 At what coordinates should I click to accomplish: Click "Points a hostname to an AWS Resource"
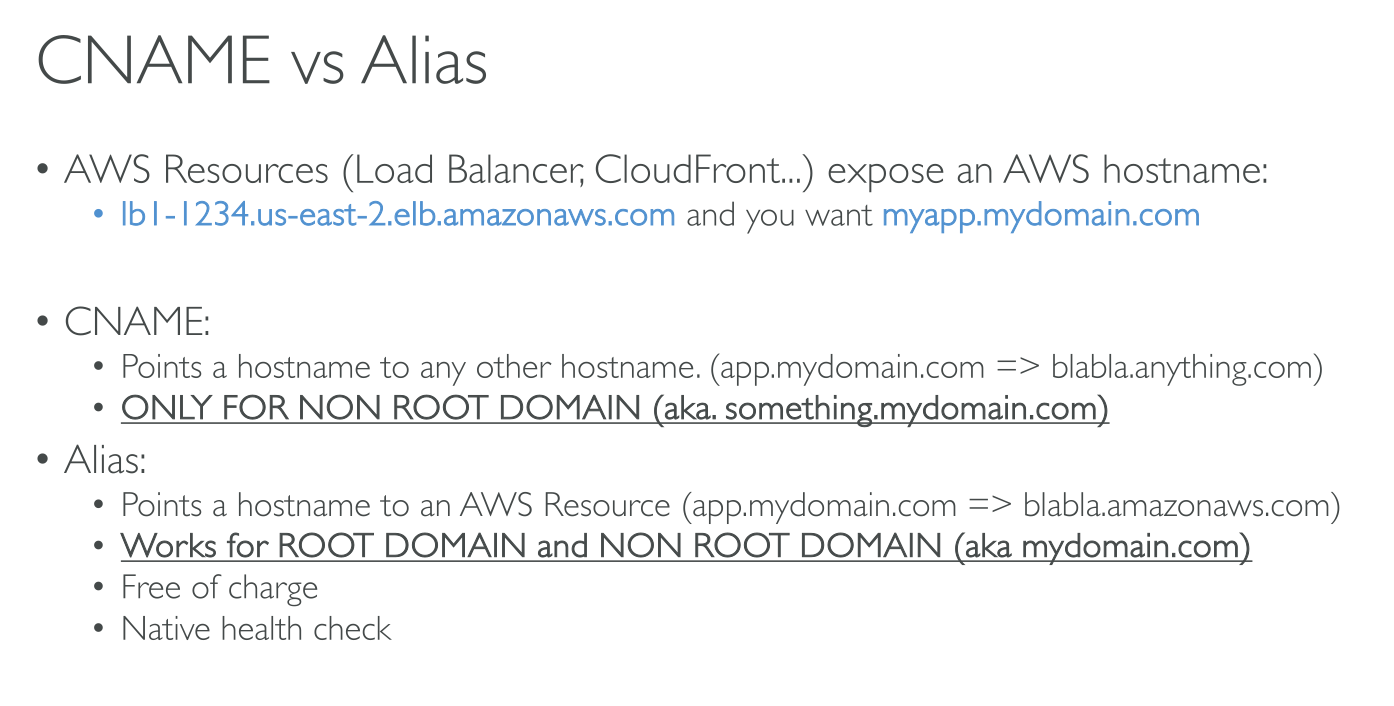[395, 505]
